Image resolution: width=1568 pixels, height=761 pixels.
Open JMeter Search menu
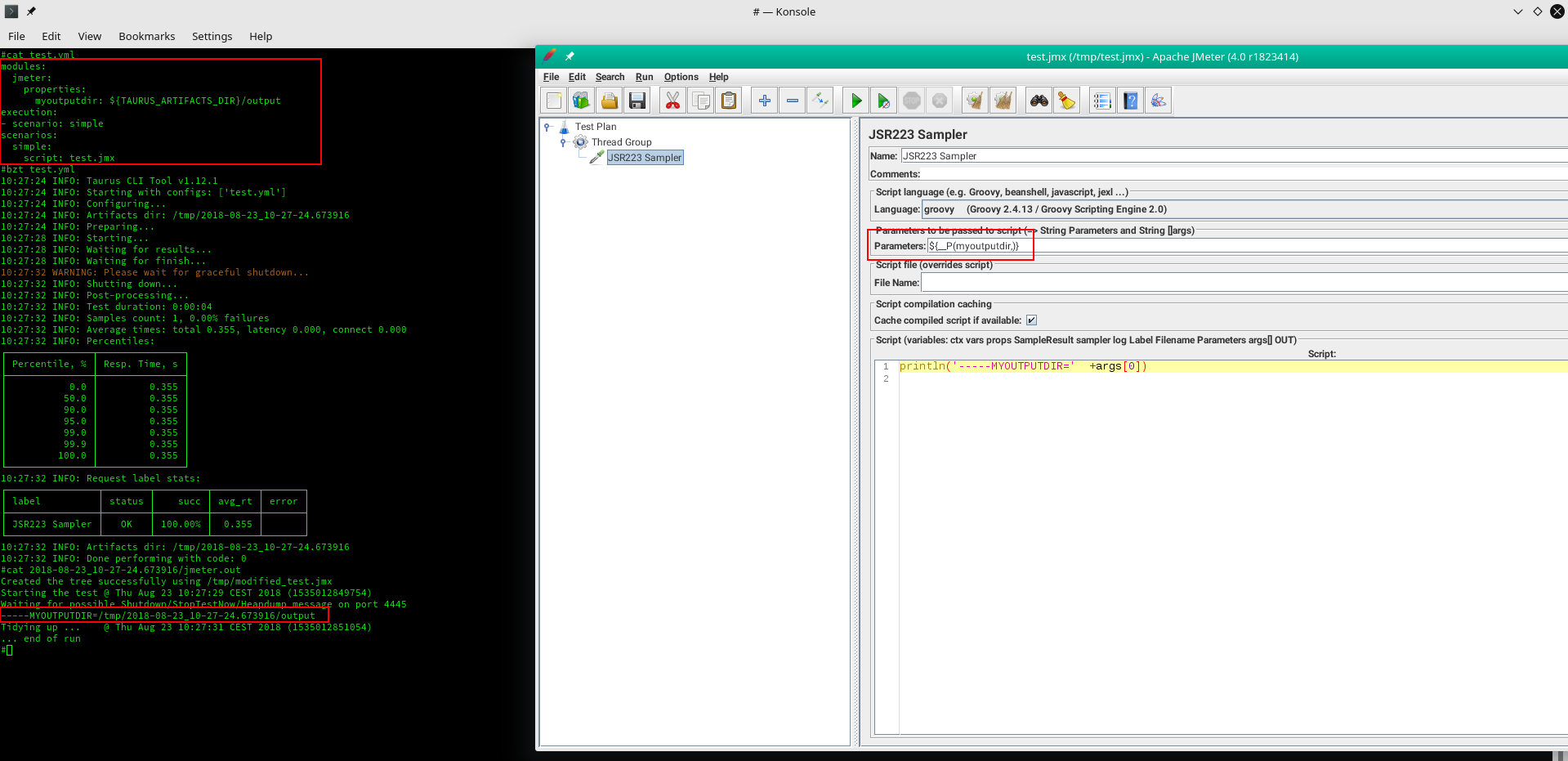tap(610, 77)
